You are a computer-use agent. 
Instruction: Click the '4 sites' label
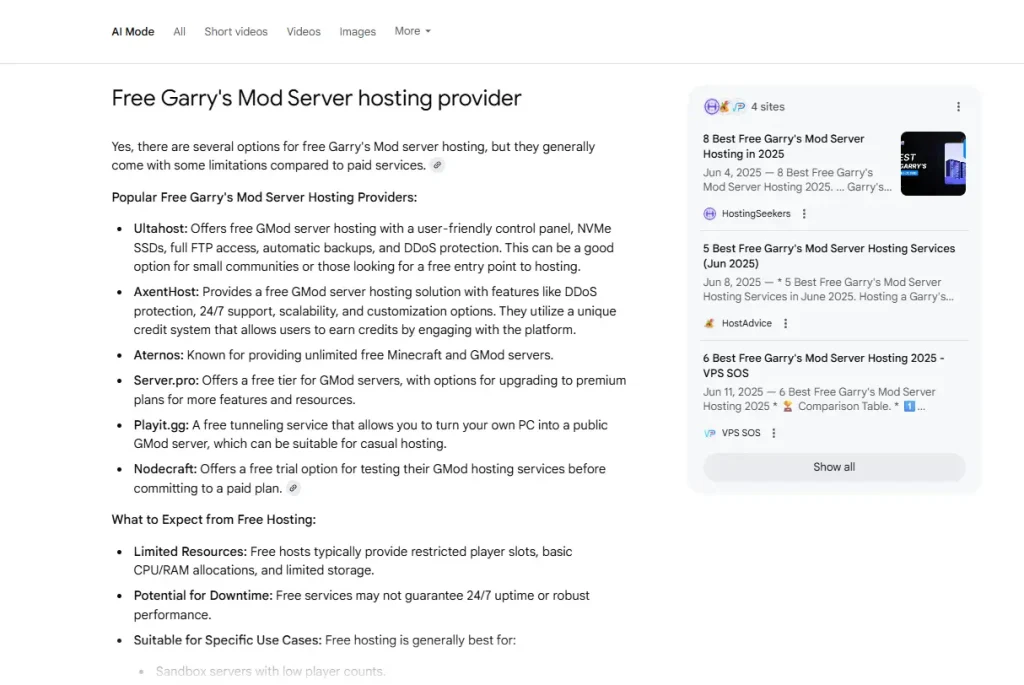pyautogui.click(x=767, y=106)
